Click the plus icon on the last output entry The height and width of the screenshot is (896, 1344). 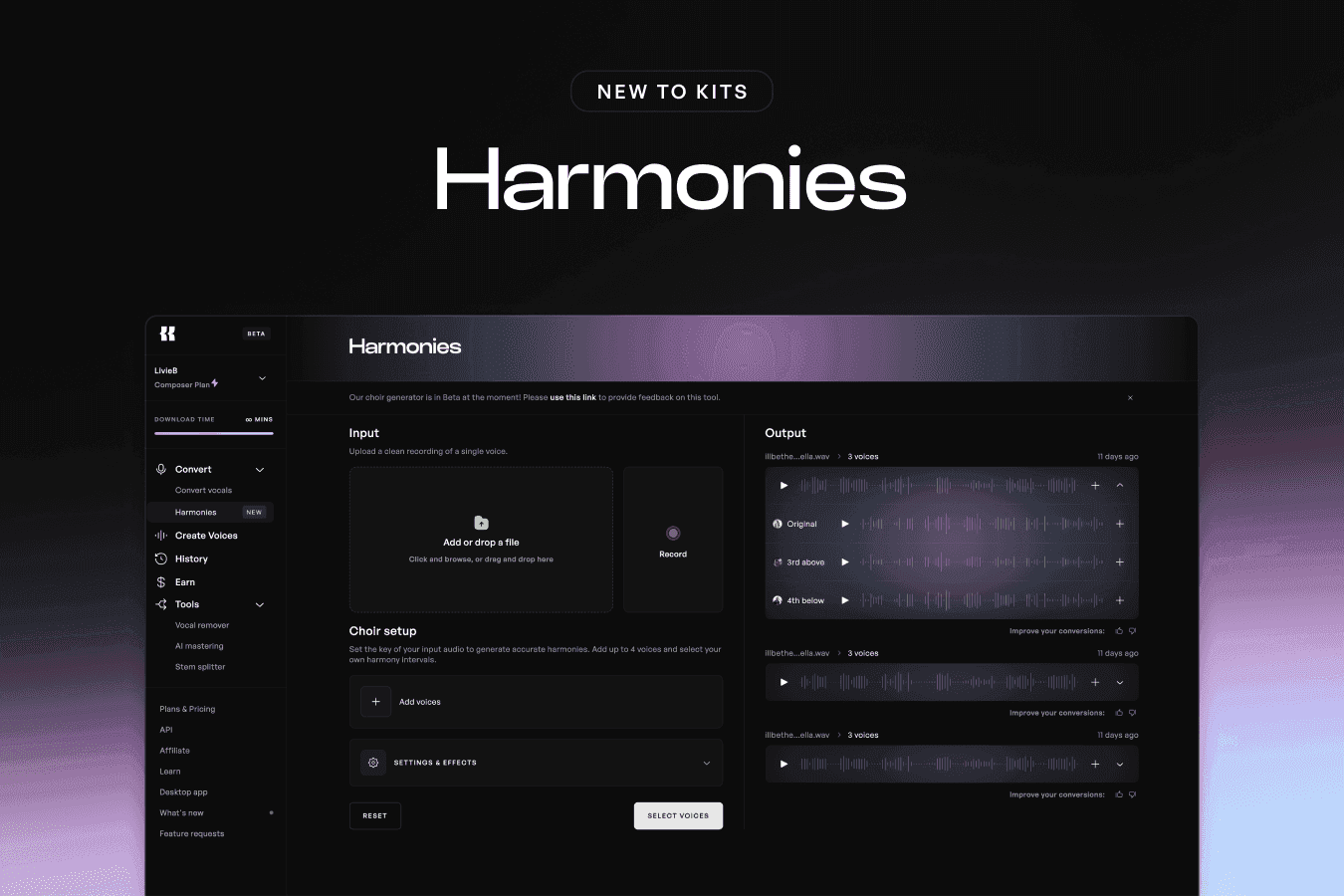[x=1095, y=765]
